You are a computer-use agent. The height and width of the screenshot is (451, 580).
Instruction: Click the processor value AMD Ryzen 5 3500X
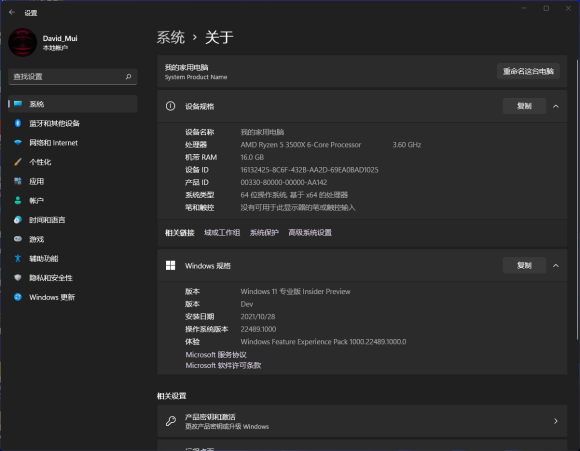(x=301, y=145)
